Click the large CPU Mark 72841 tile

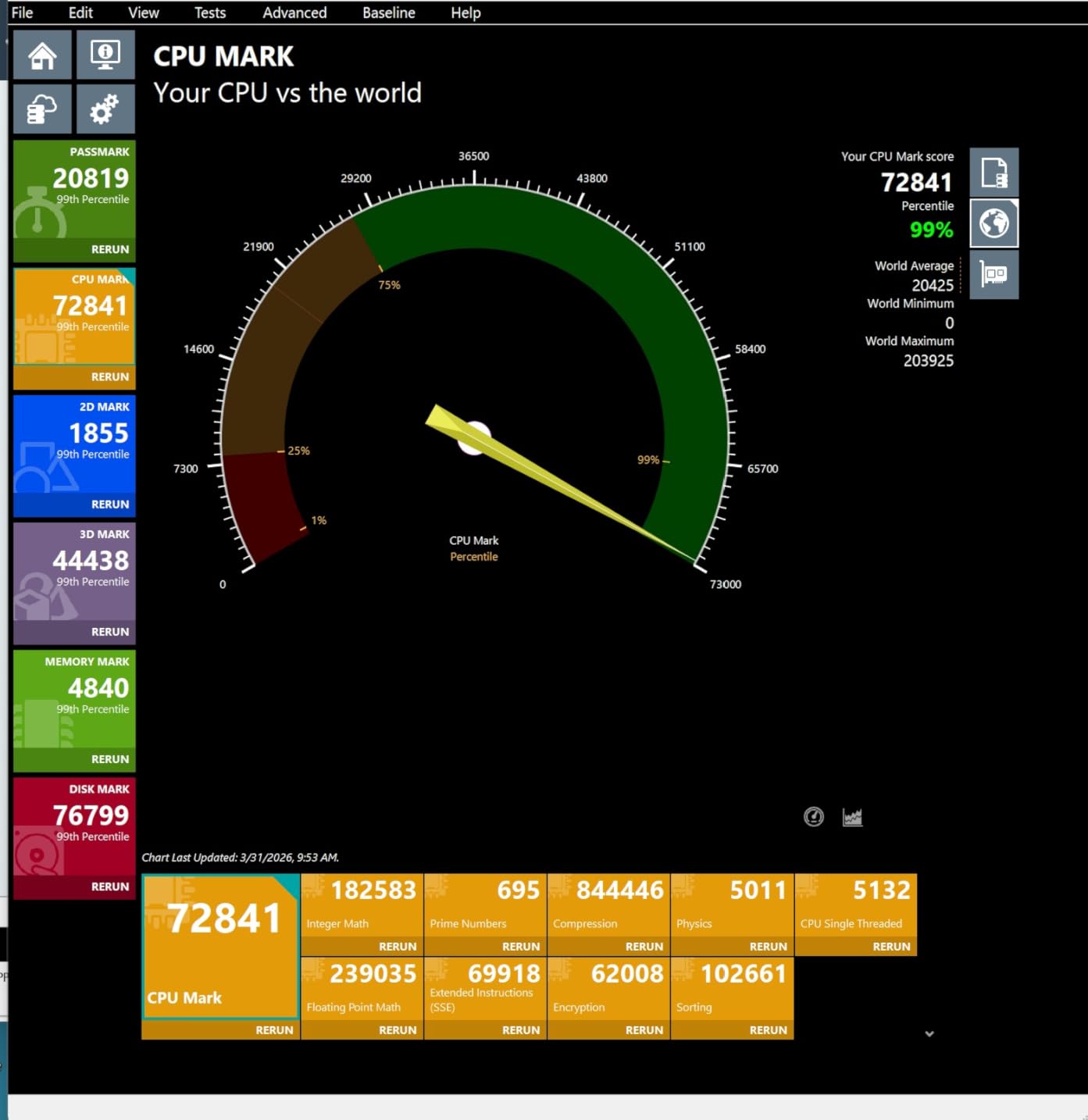click(x=220, y=947)
